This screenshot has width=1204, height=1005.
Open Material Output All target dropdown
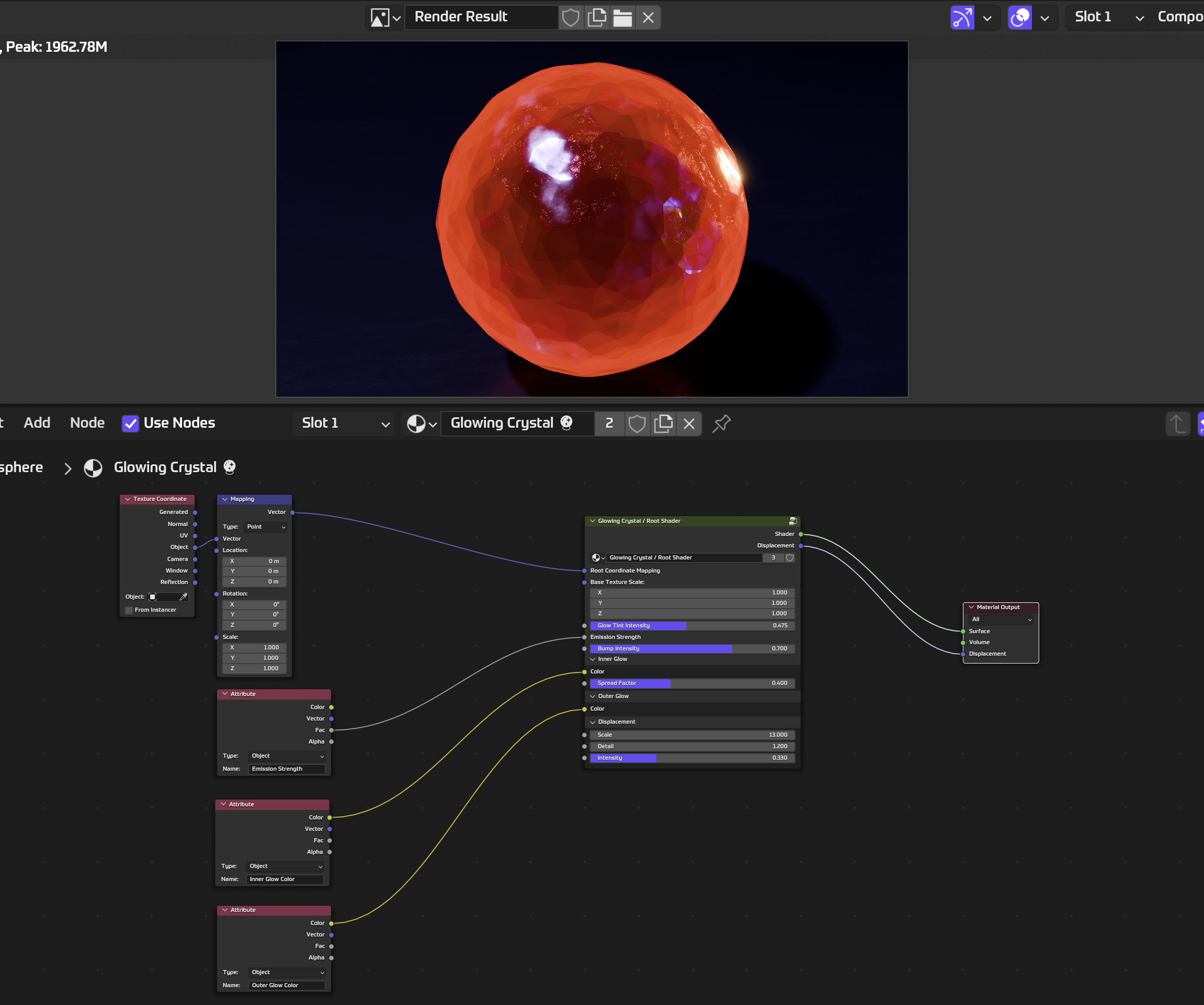coord(1001,619)
